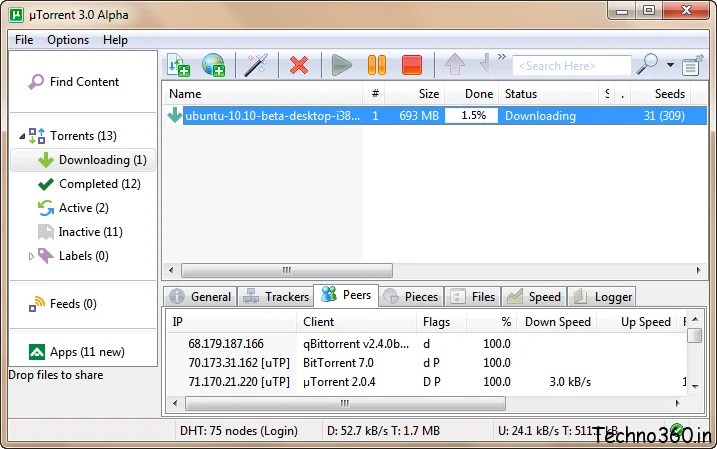Sort peers by Flags column header
The image size is (717, 449).
click(442, 322)
